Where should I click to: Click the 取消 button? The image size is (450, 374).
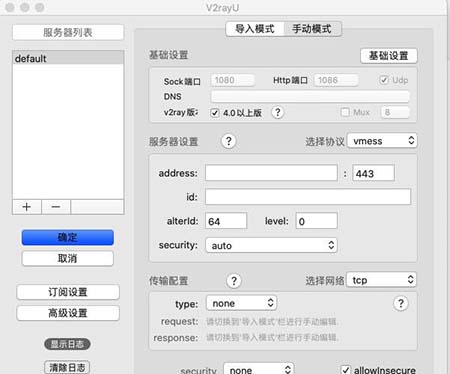68,258
